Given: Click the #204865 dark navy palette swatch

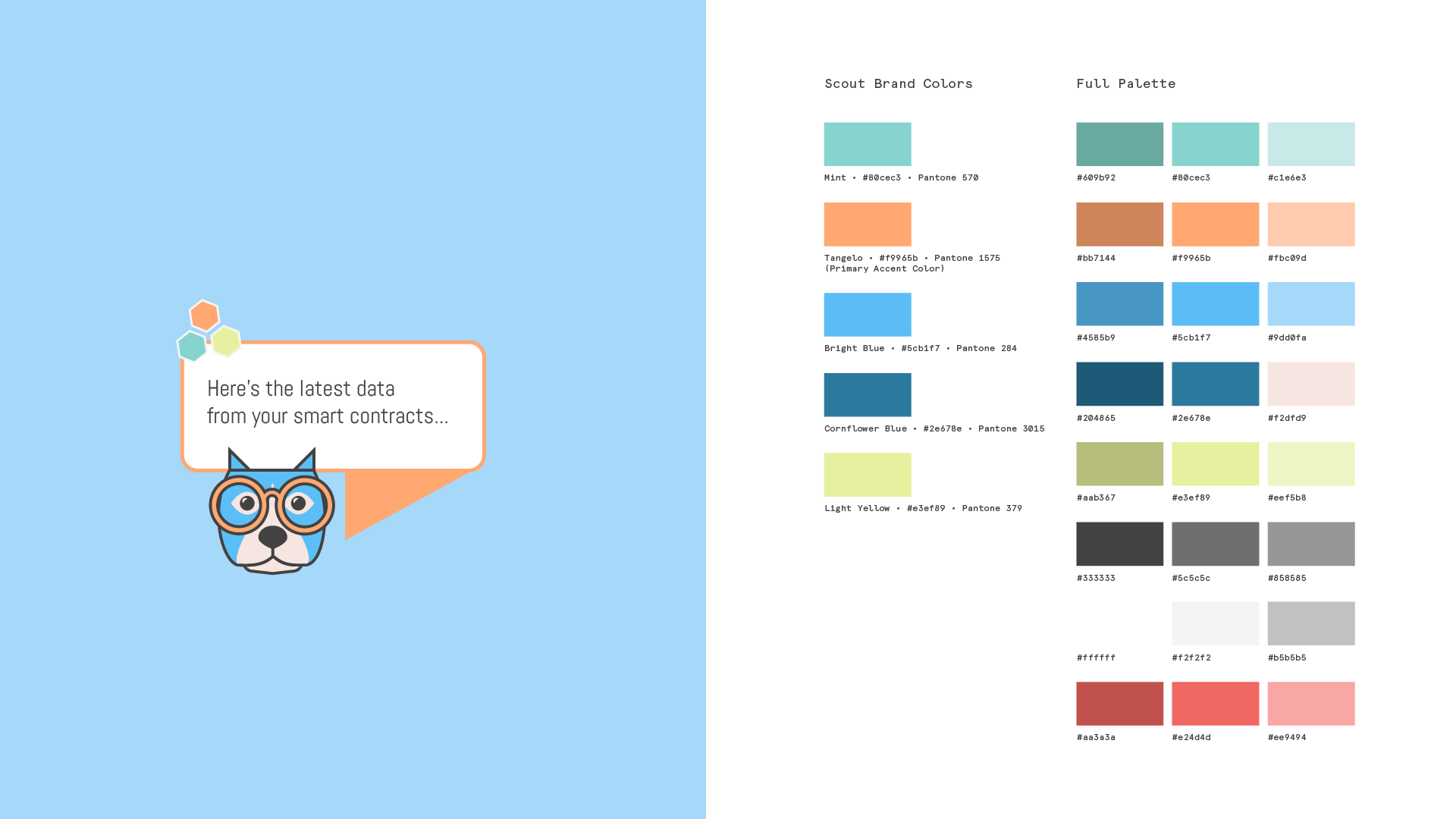Looking at the screenshot, I should point(1119,384).
